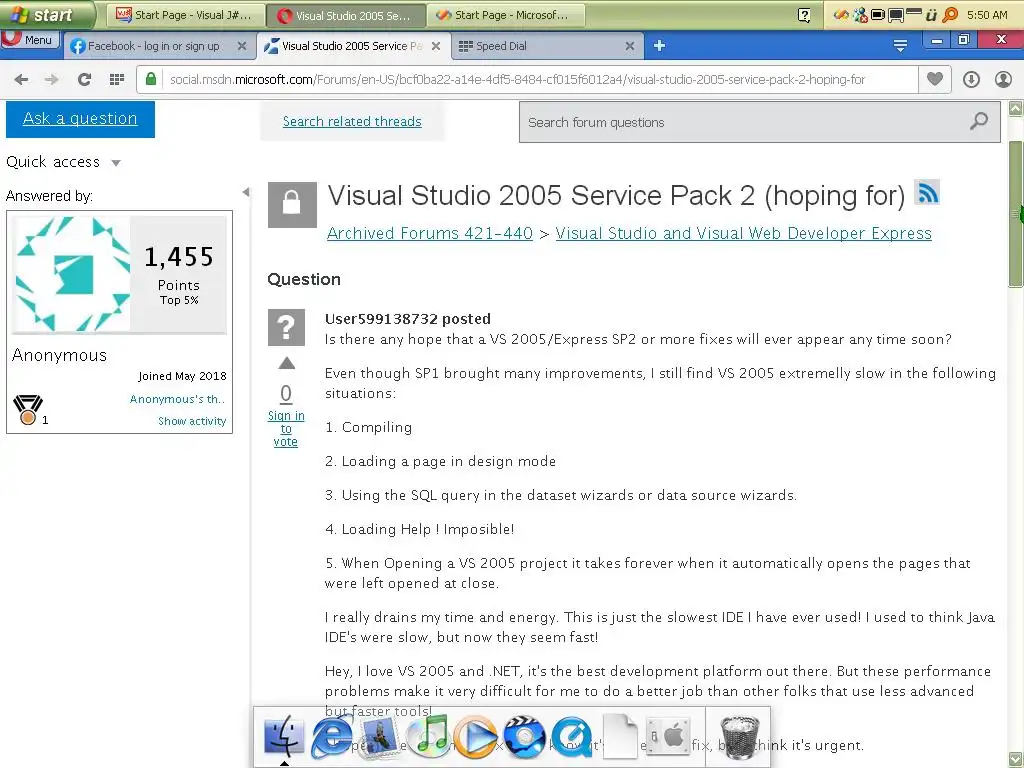Open Visual Studio and Visual Web Developer Express link
1024x768 pixels.
[x=743, y=233]
